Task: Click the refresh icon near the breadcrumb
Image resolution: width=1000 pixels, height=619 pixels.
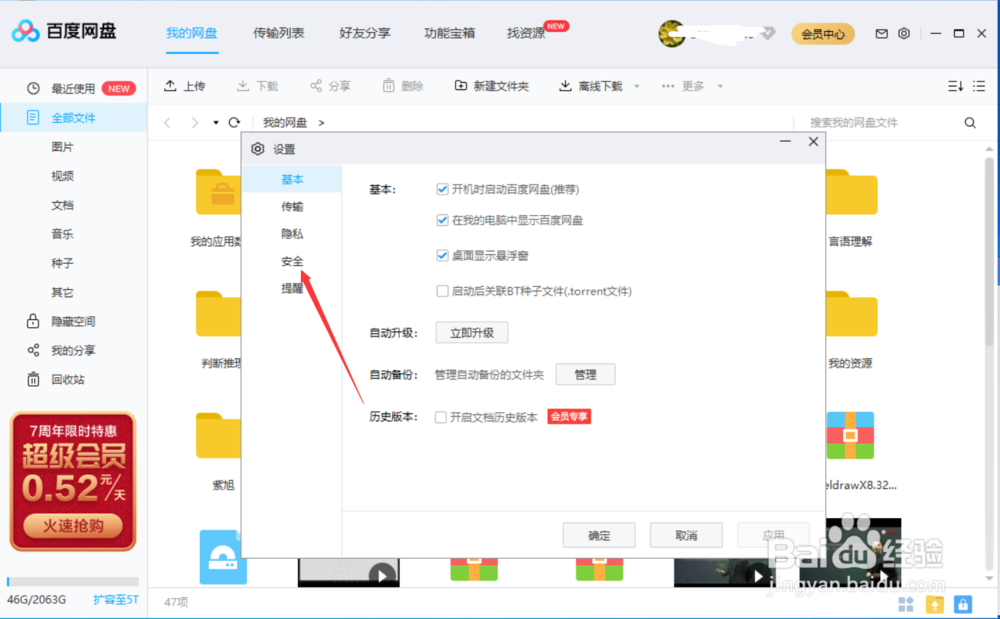Action: (x=237, y=122)
